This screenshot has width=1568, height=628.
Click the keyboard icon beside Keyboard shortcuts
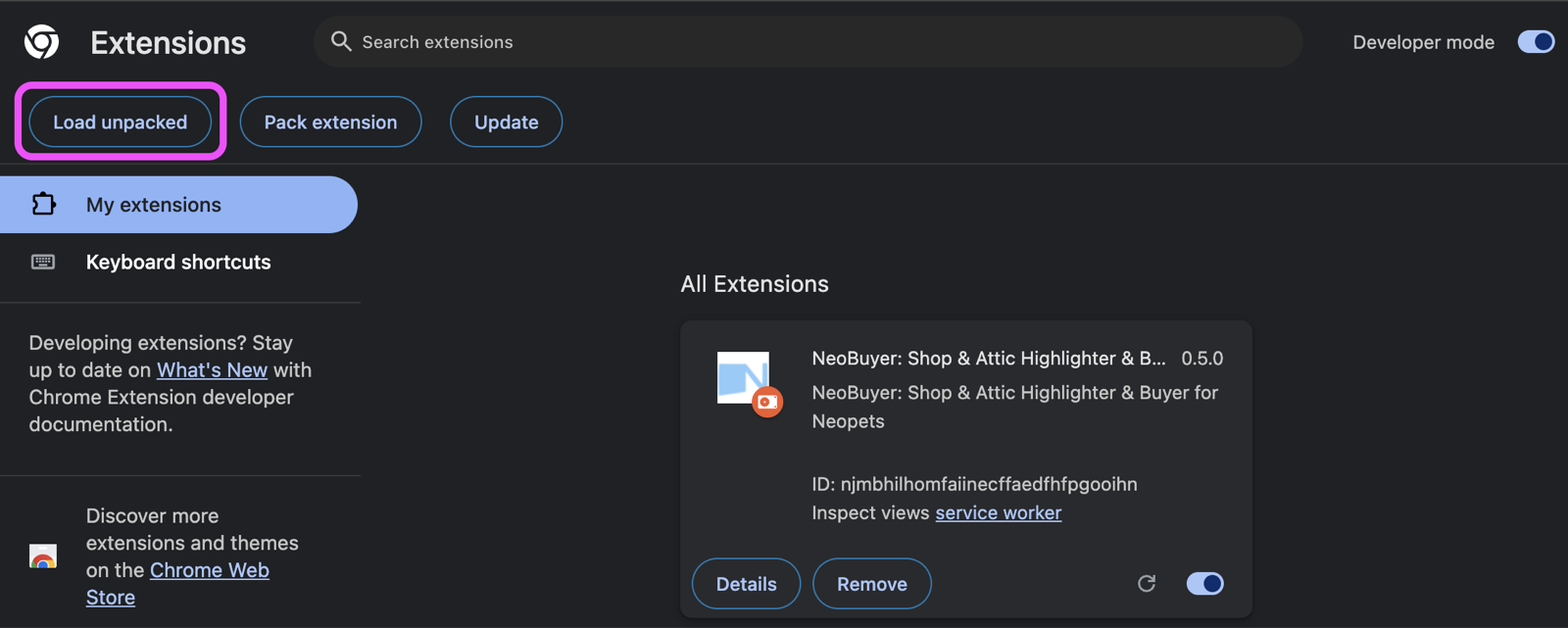point(43,262)
